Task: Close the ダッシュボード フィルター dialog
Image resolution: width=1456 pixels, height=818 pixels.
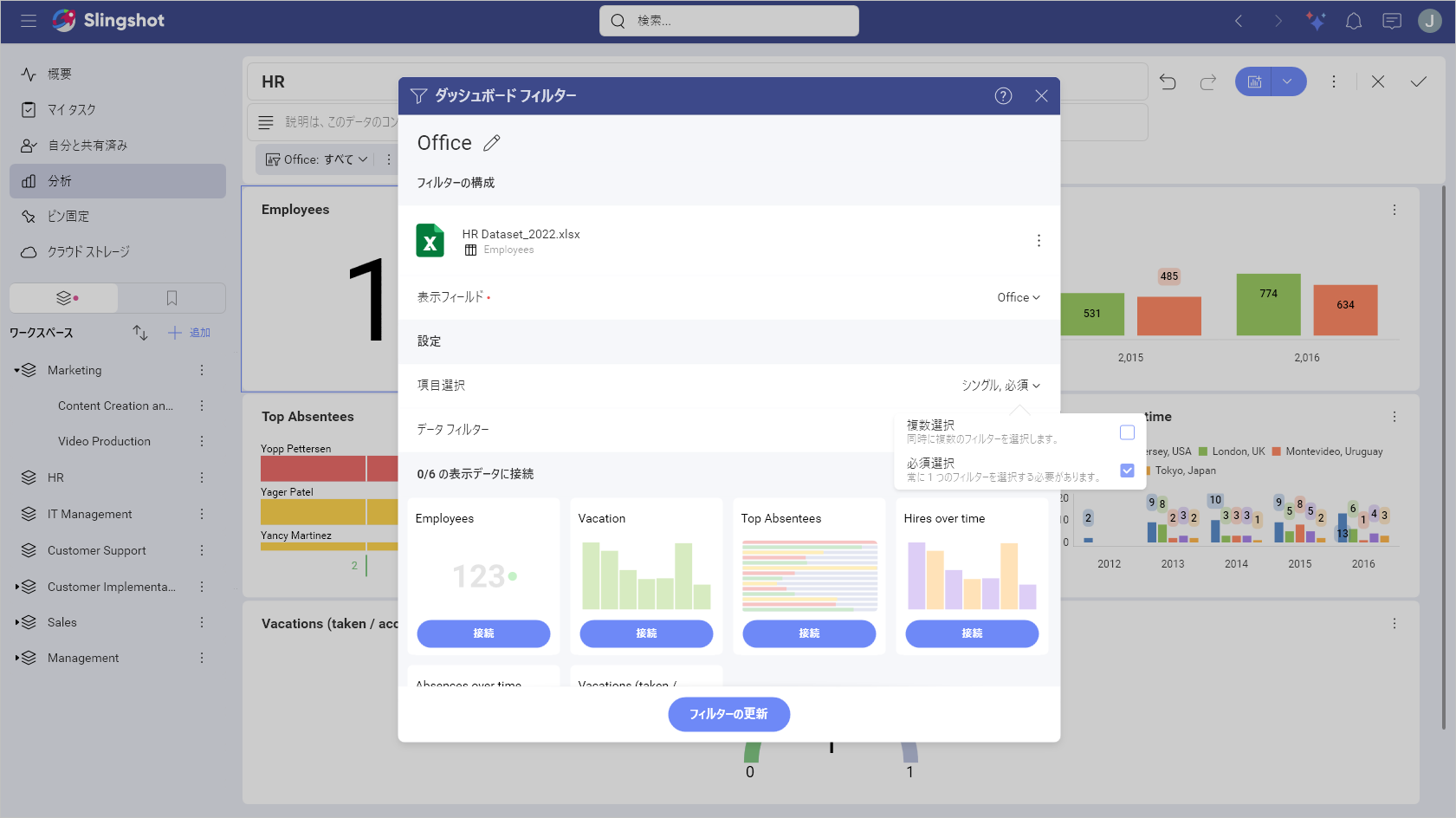Action: 1041,96
